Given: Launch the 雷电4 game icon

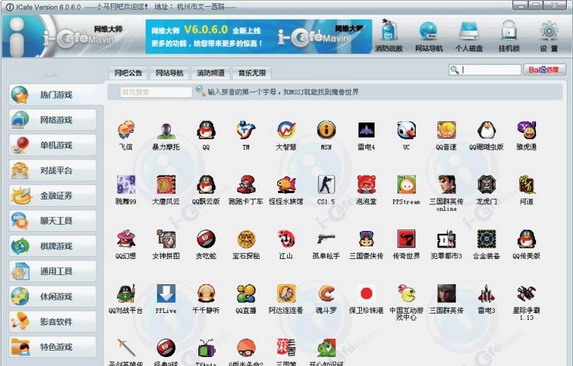Looking at the screenshot, I should click(366, 130).
